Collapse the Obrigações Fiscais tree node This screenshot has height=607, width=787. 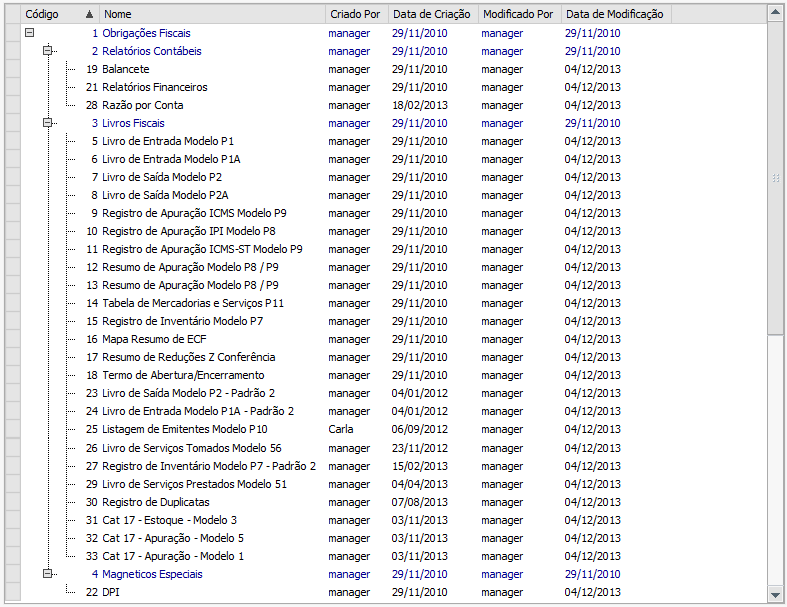pos(30,33)
